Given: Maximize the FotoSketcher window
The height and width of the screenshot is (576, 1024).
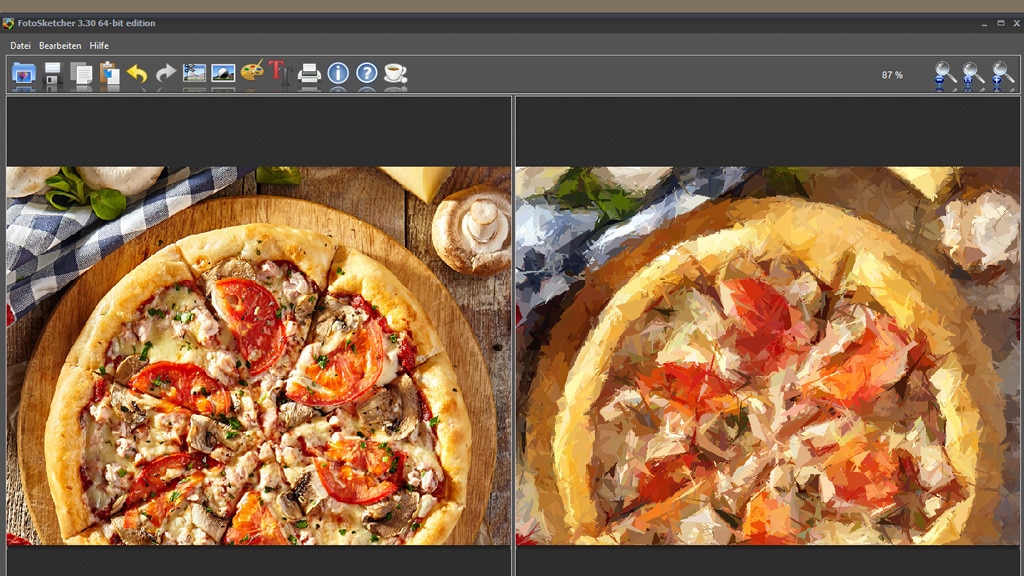Looking at the screenshot, I should [x=1000, y=23].
